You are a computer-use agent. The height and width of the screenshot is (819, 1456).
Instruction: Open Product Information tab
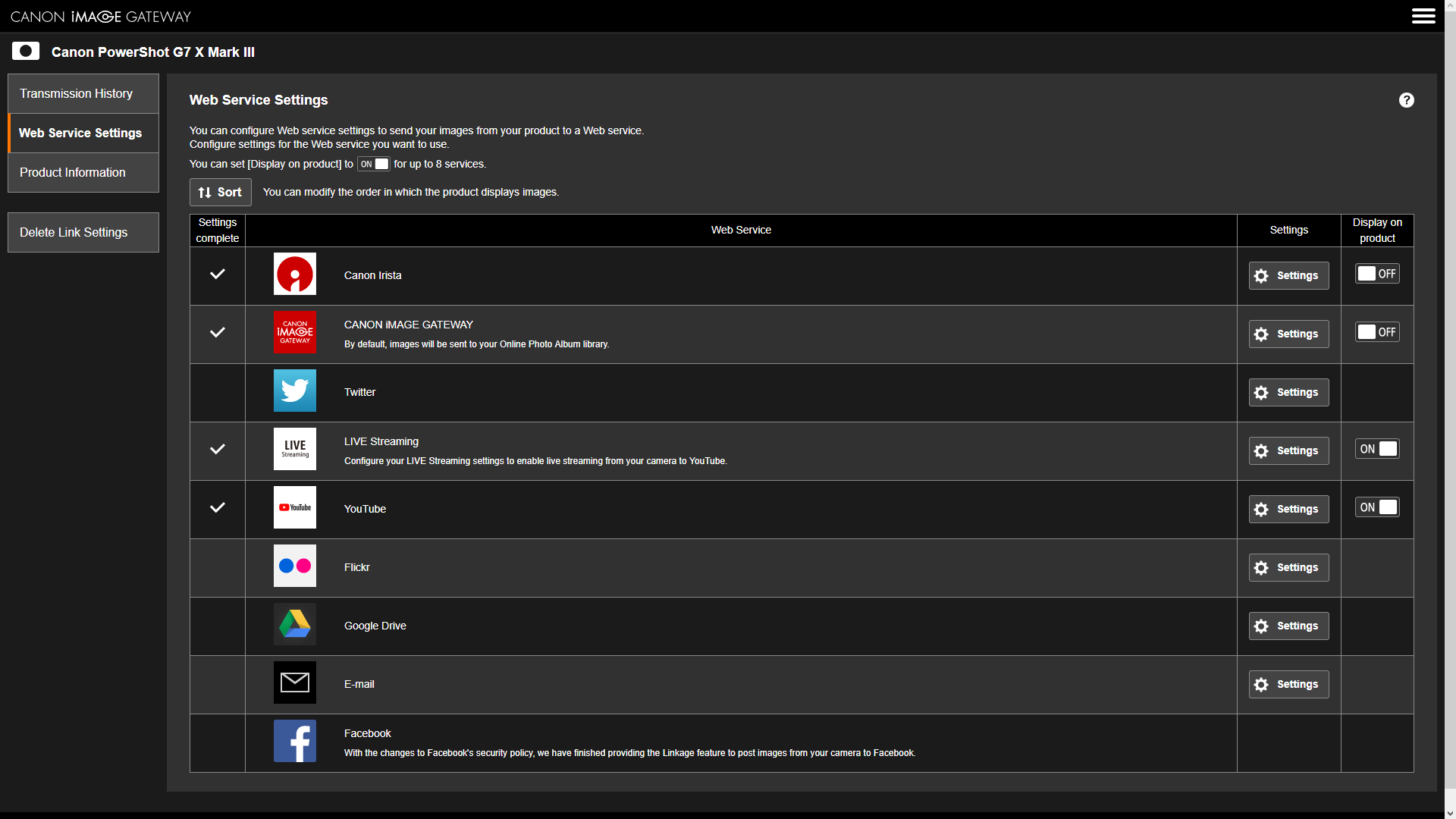tap(83, 172)
